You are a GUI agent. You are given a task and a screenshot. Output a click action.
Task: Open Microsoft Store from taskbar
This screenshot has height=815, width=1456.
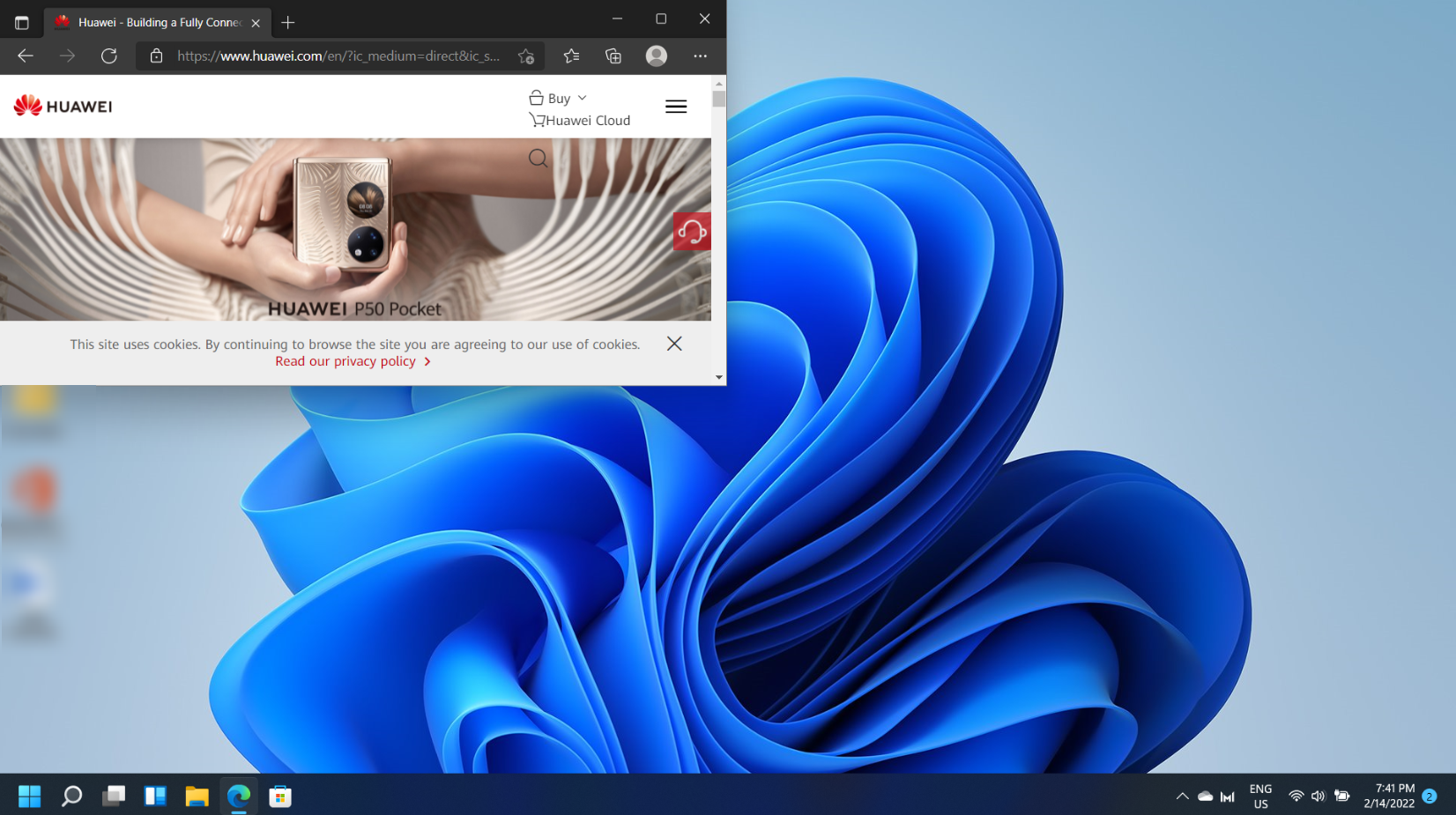[280, 796]
